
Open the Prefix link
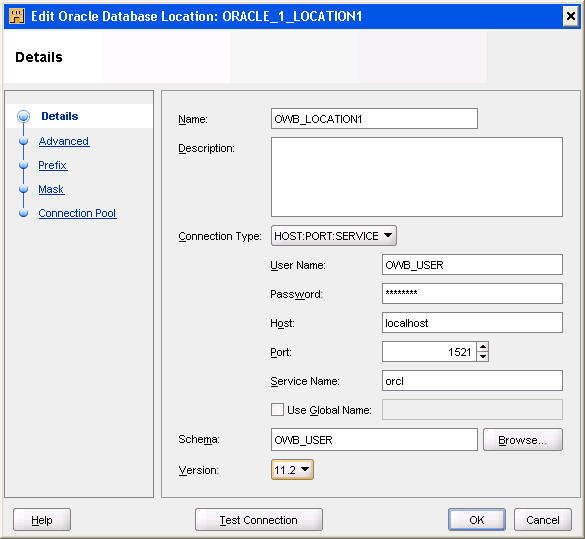click(x=53, y=165)
